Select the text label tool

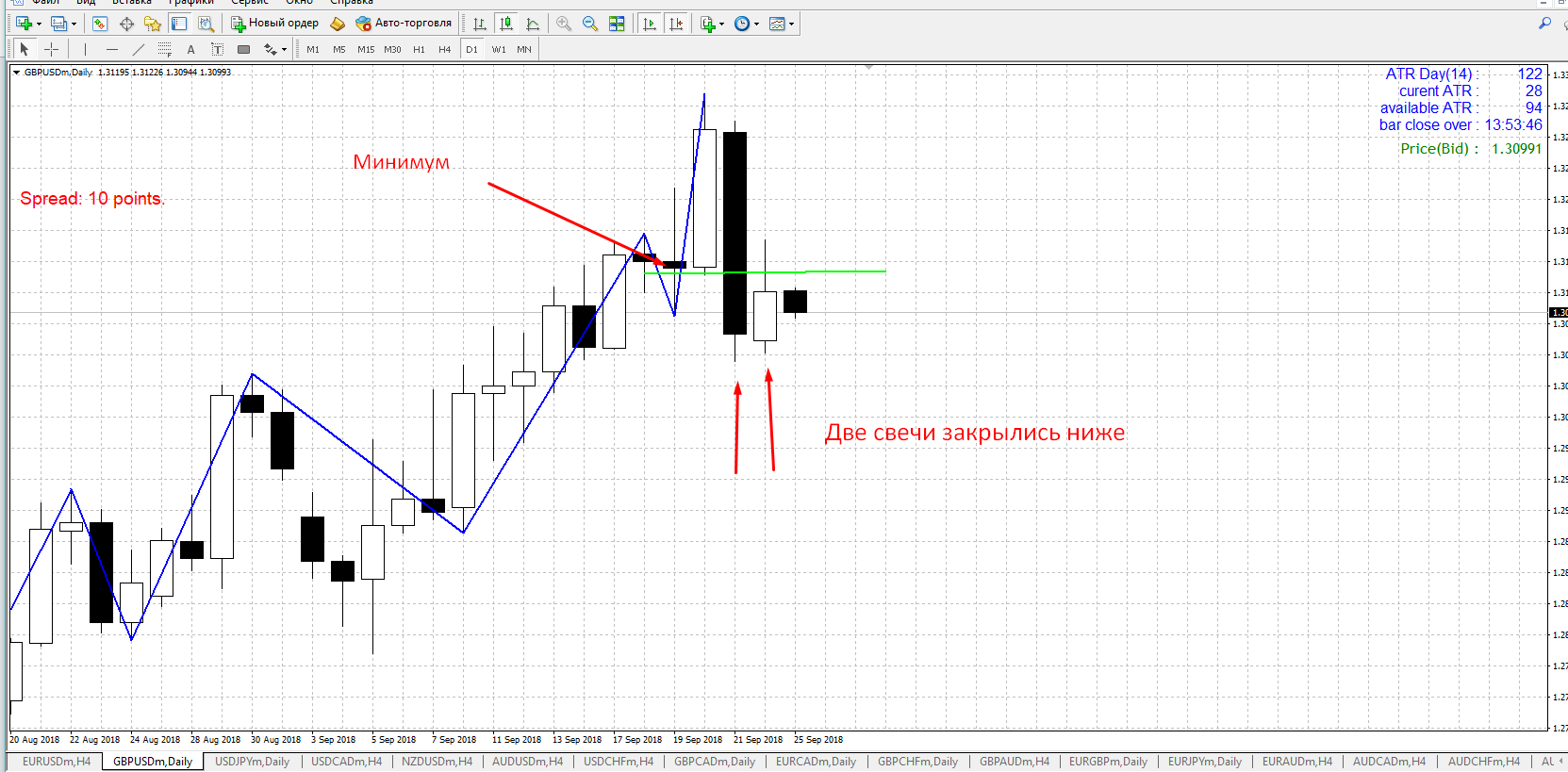pos(217,49)
